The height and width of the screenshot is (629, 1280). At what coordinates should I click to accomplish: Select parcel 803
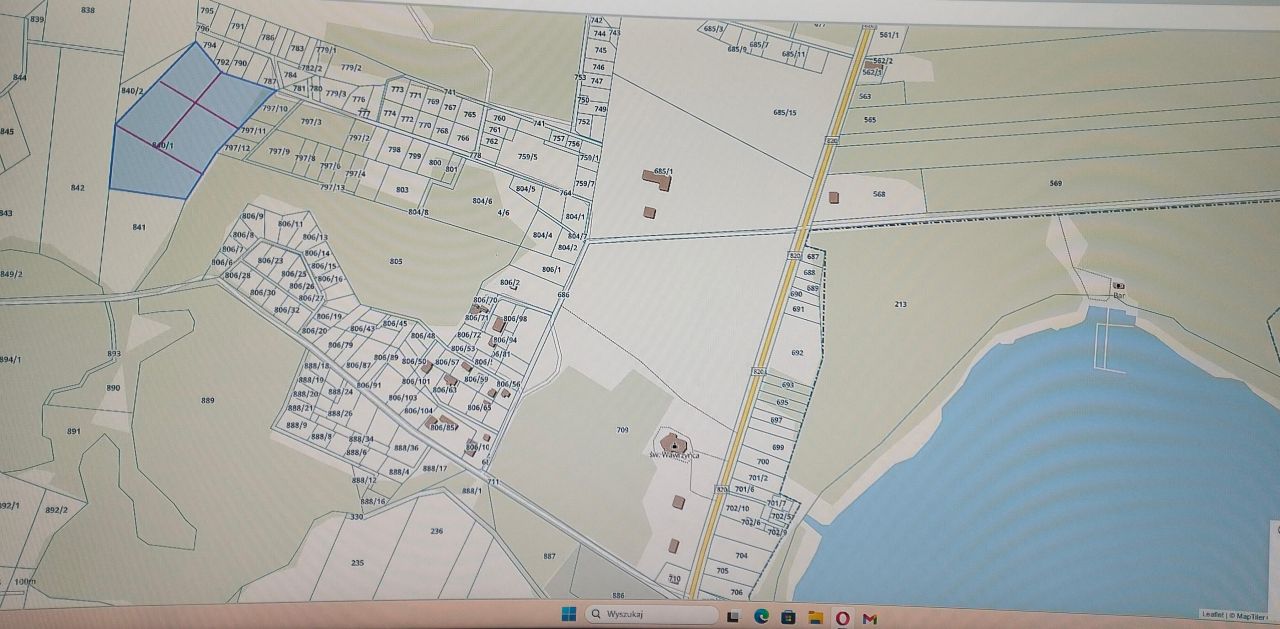click(402, 189)
